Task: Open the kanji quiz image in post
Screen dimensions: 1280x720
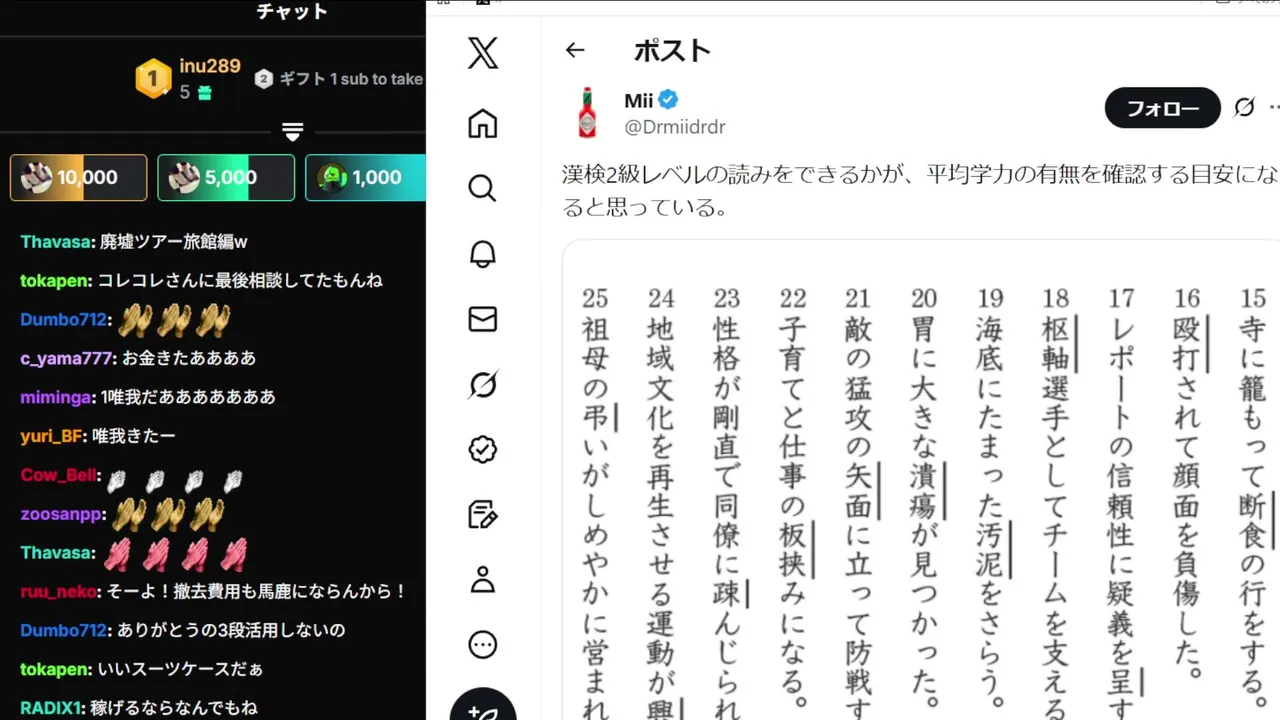Action: [x=921, y=480]
